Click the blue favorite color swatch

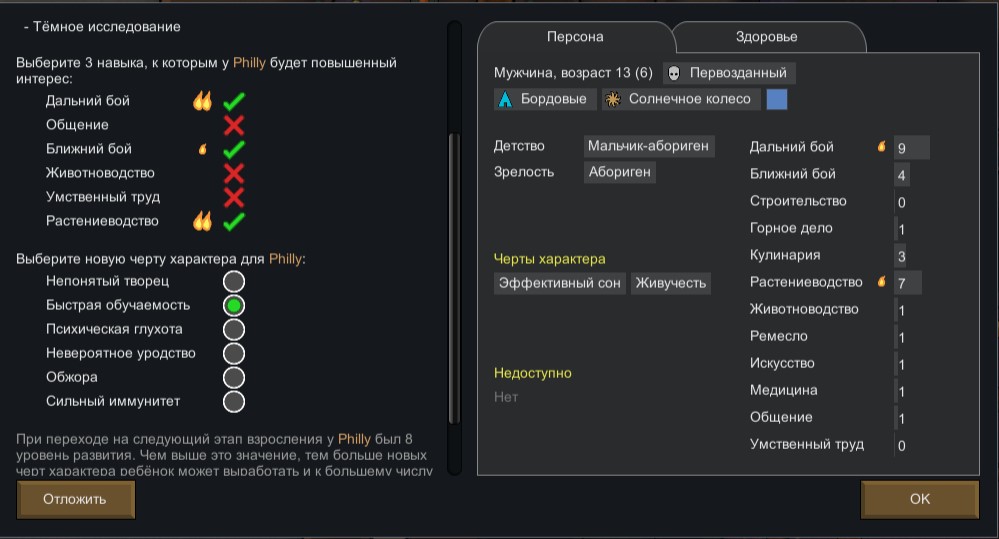click(x=777, y=99)
